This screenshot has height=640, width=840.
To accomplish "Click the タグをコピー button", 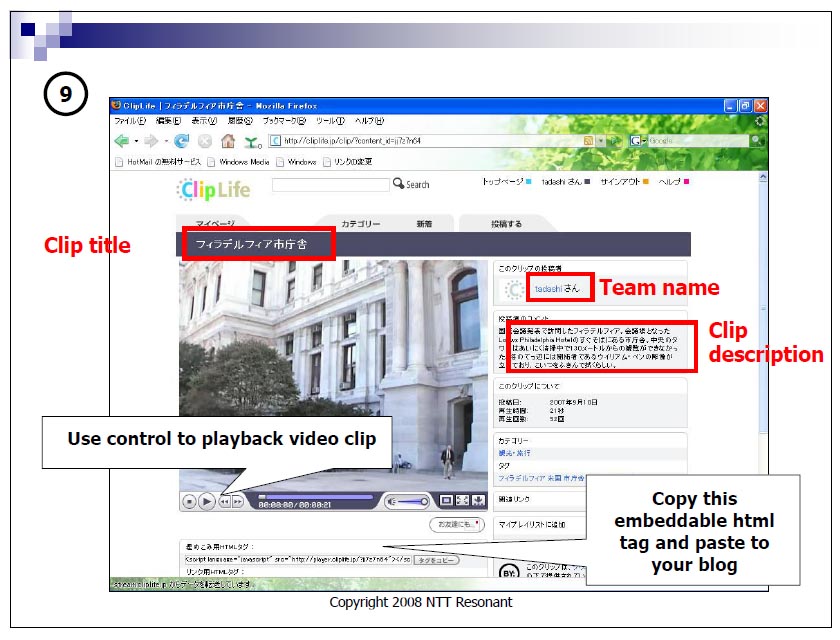I will point(437,560).
